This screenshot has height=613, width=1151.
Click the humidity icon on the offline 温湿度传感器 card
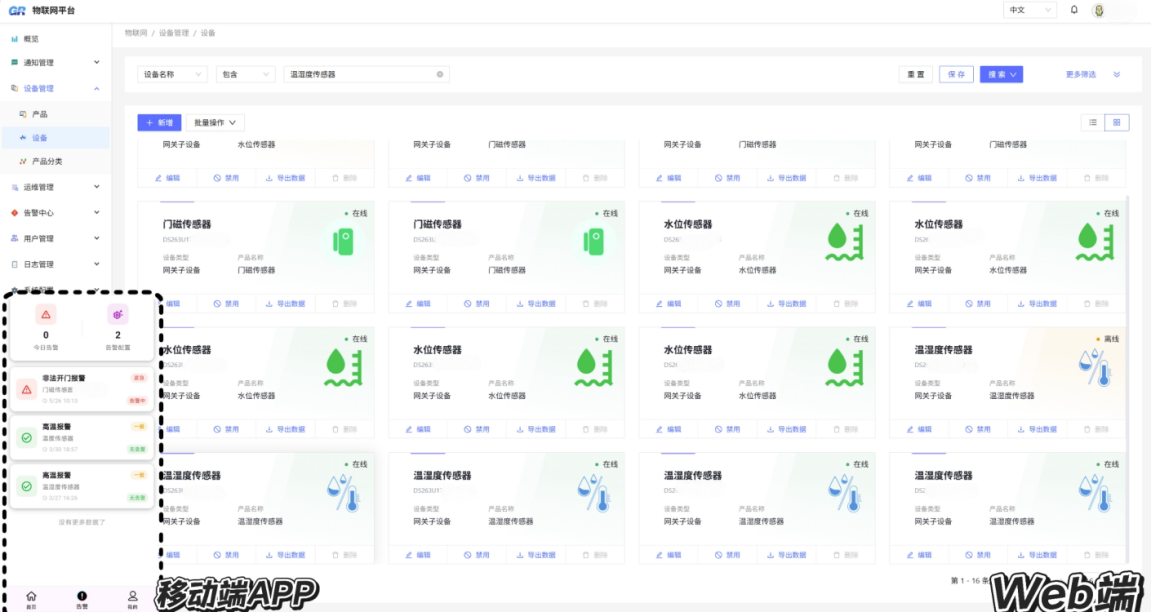pyautogui.click(x=1094, y=366)
